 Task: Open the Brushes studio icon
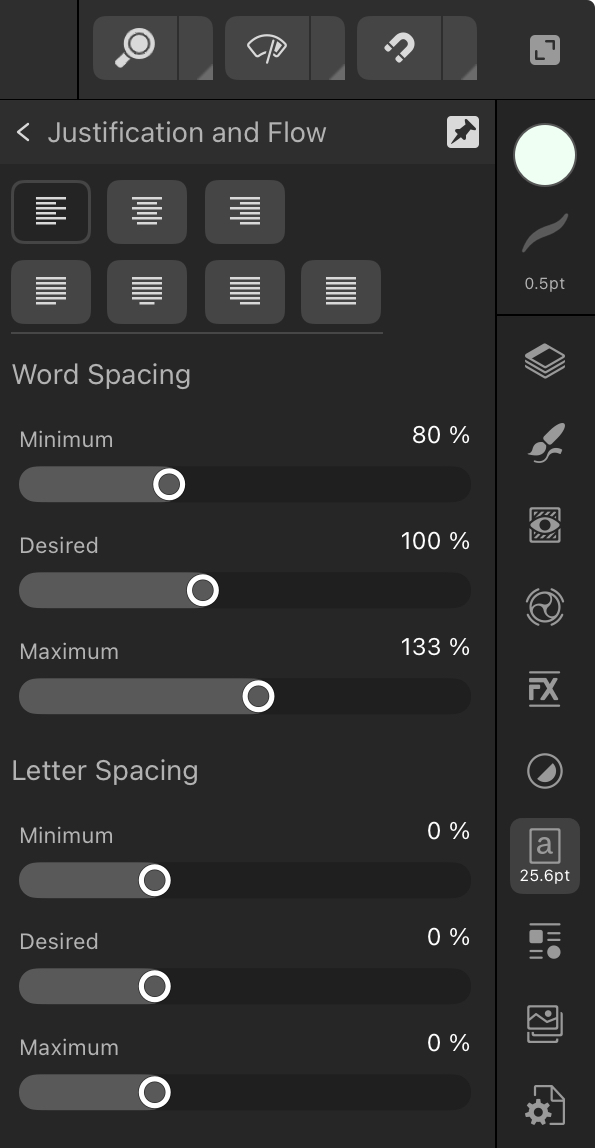click(x=545, y=443)
